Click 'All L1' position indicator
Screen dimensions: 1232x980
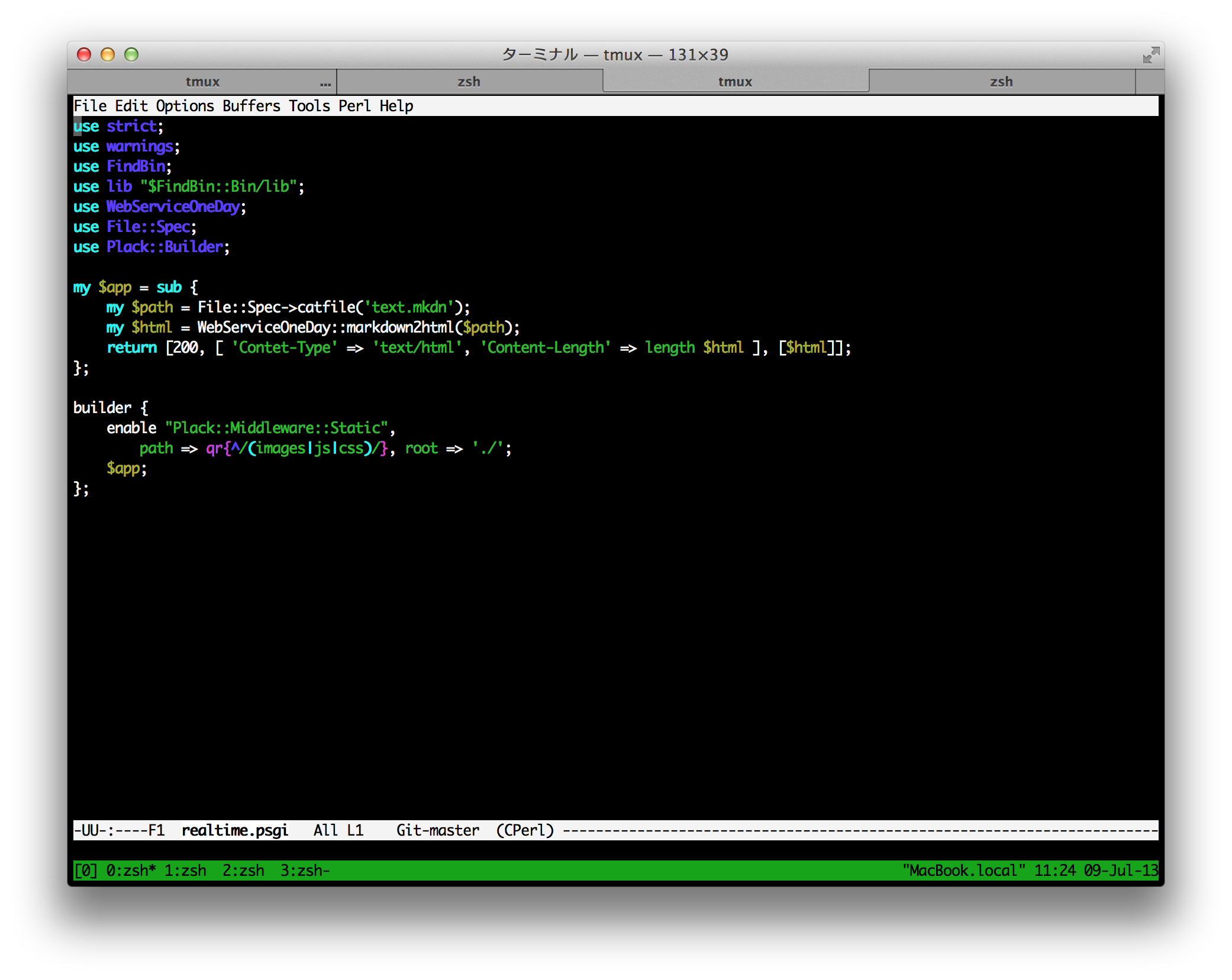338,830
